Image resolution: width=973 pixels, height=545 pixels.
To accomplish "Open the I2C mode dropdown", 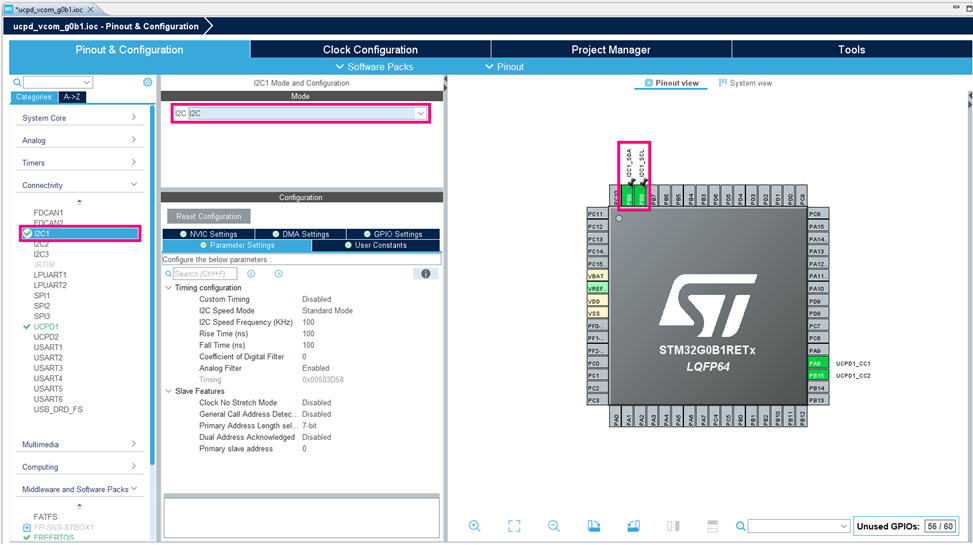I will [420, 114].
